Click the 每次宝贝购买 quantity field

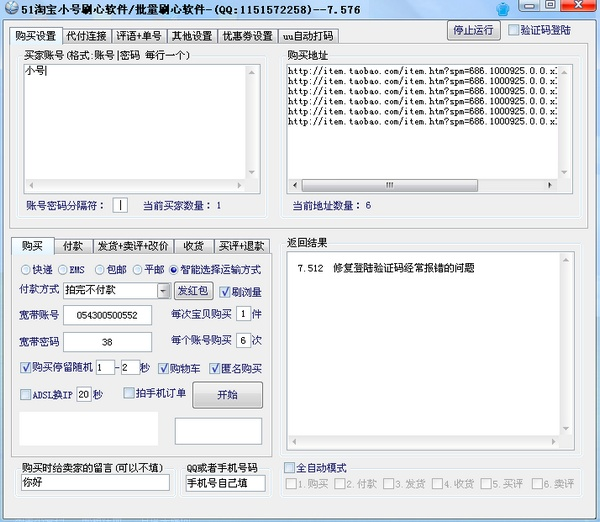pyautogui.click(x=243, y=314)
